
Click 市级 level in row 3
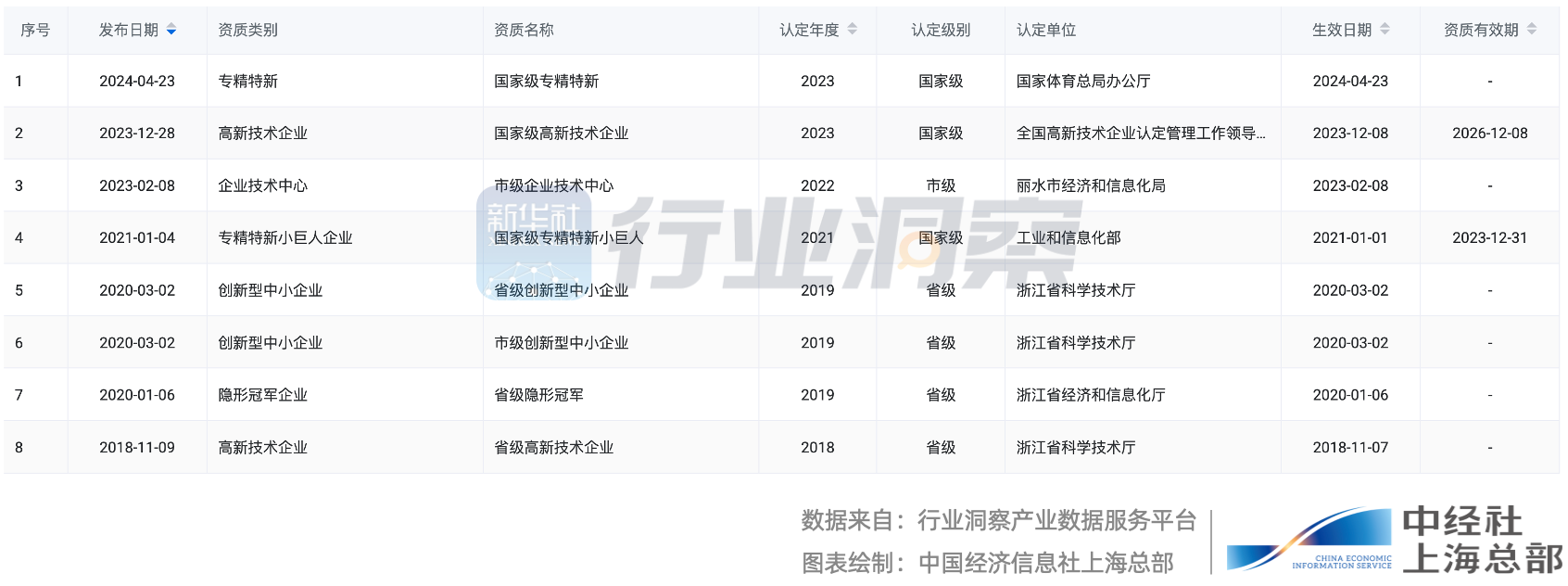point(941,185)
